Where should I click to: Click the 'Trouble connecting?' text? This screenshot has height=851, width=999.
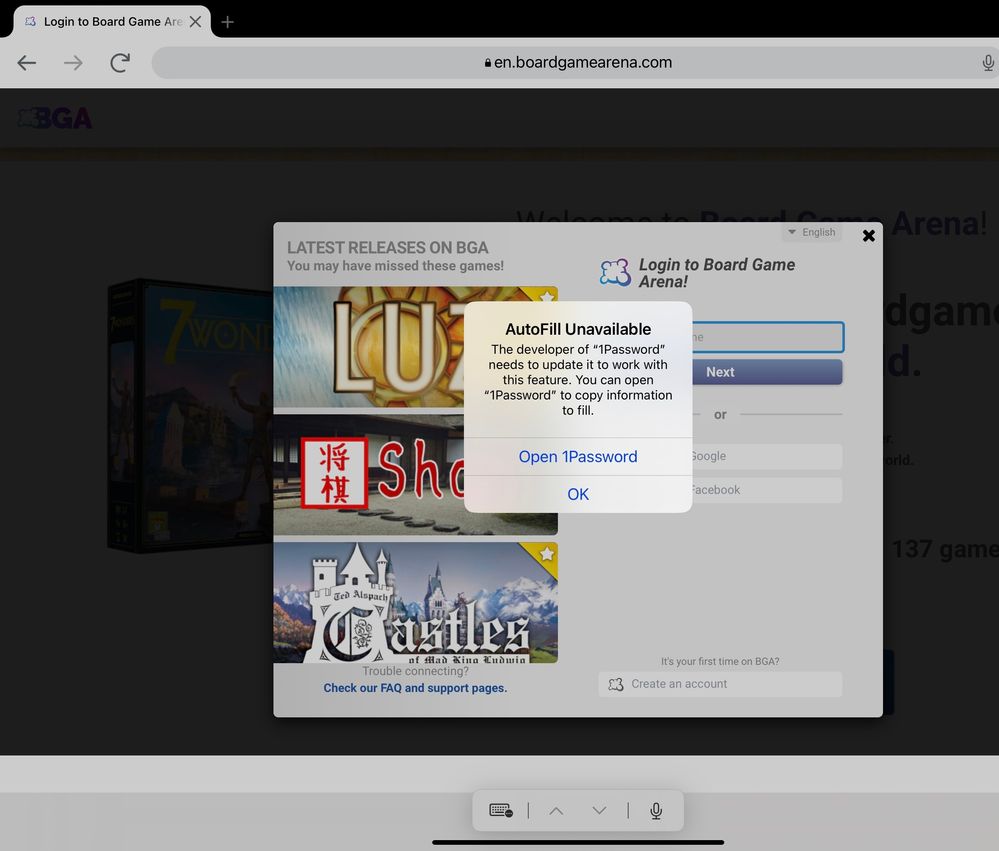click(415, 671)
